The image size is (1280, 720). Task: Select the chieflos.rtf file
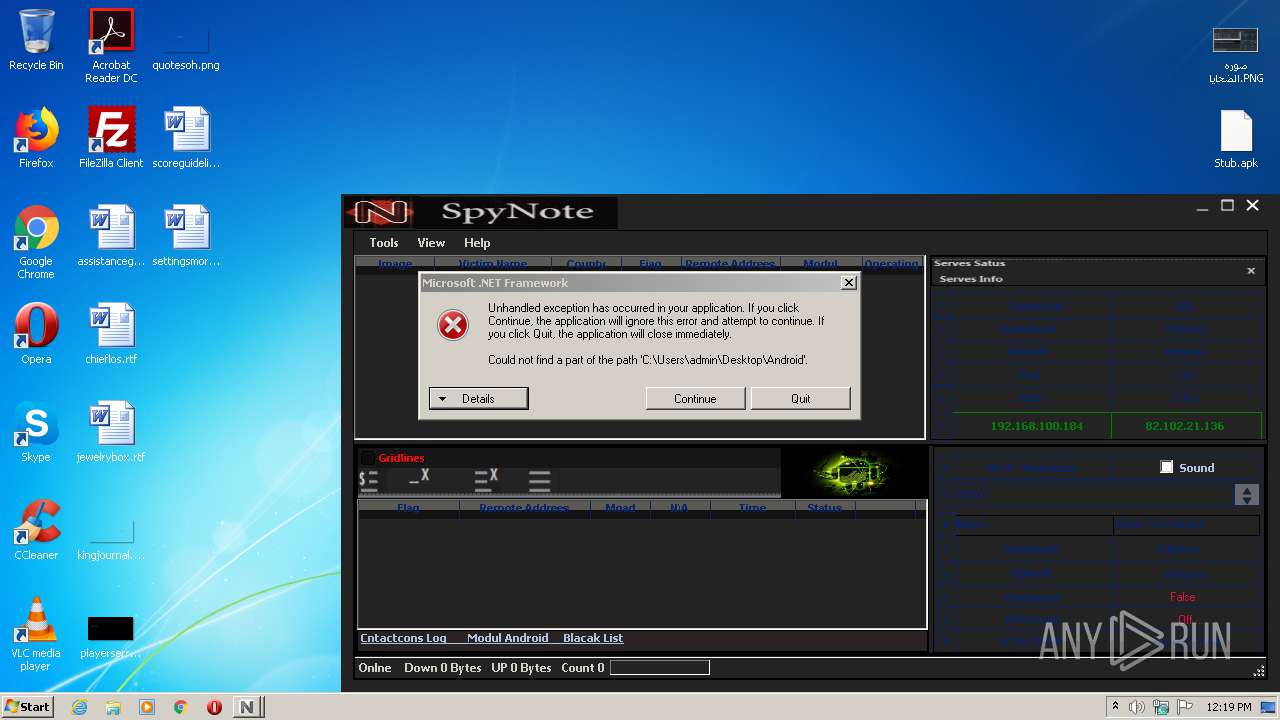111,334
